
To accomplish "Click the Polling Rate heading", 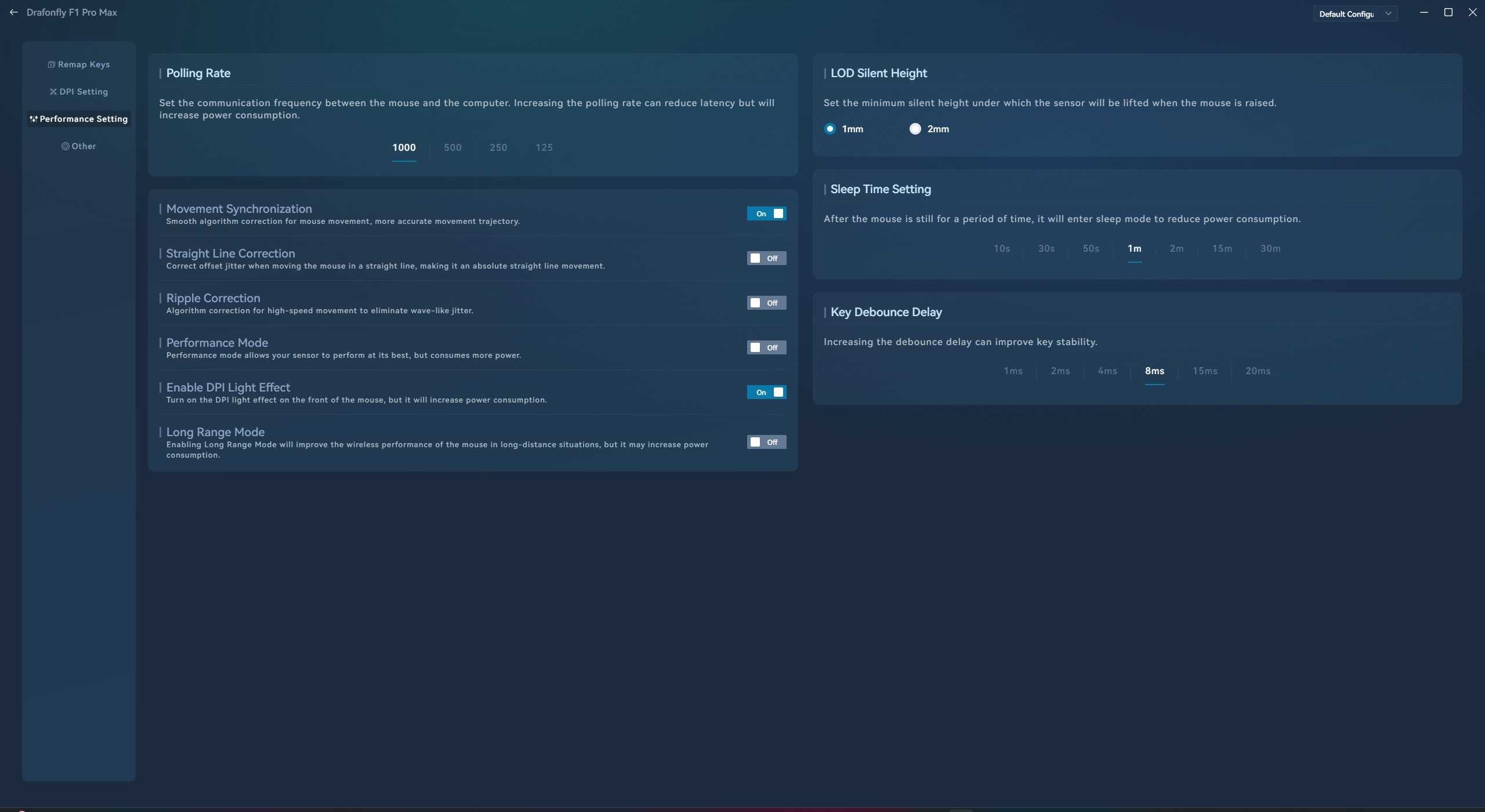I will 198,73.
